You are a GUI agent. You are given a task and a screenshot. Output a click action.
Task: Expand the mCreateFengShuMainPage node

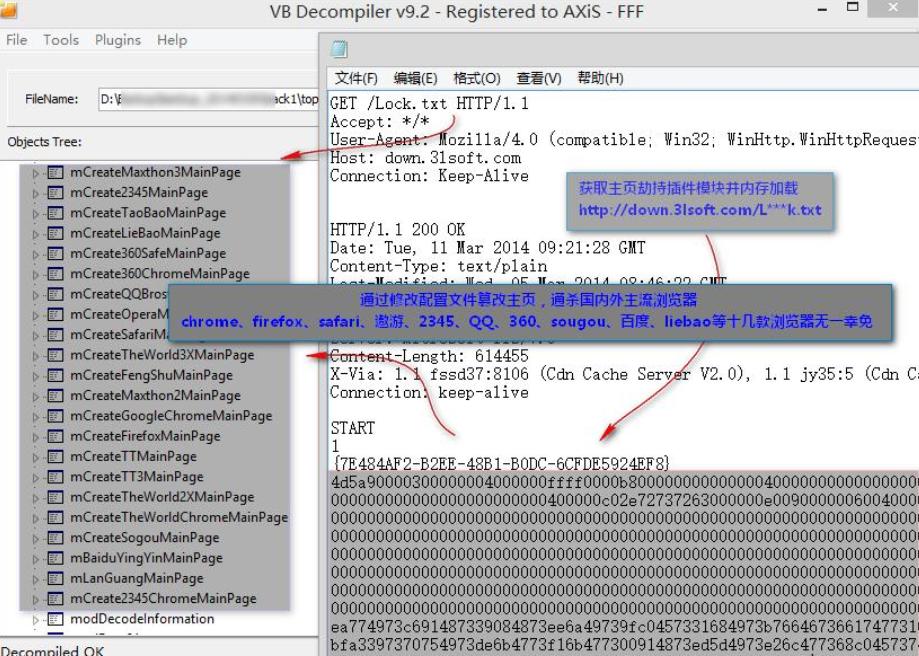point(36,376)
